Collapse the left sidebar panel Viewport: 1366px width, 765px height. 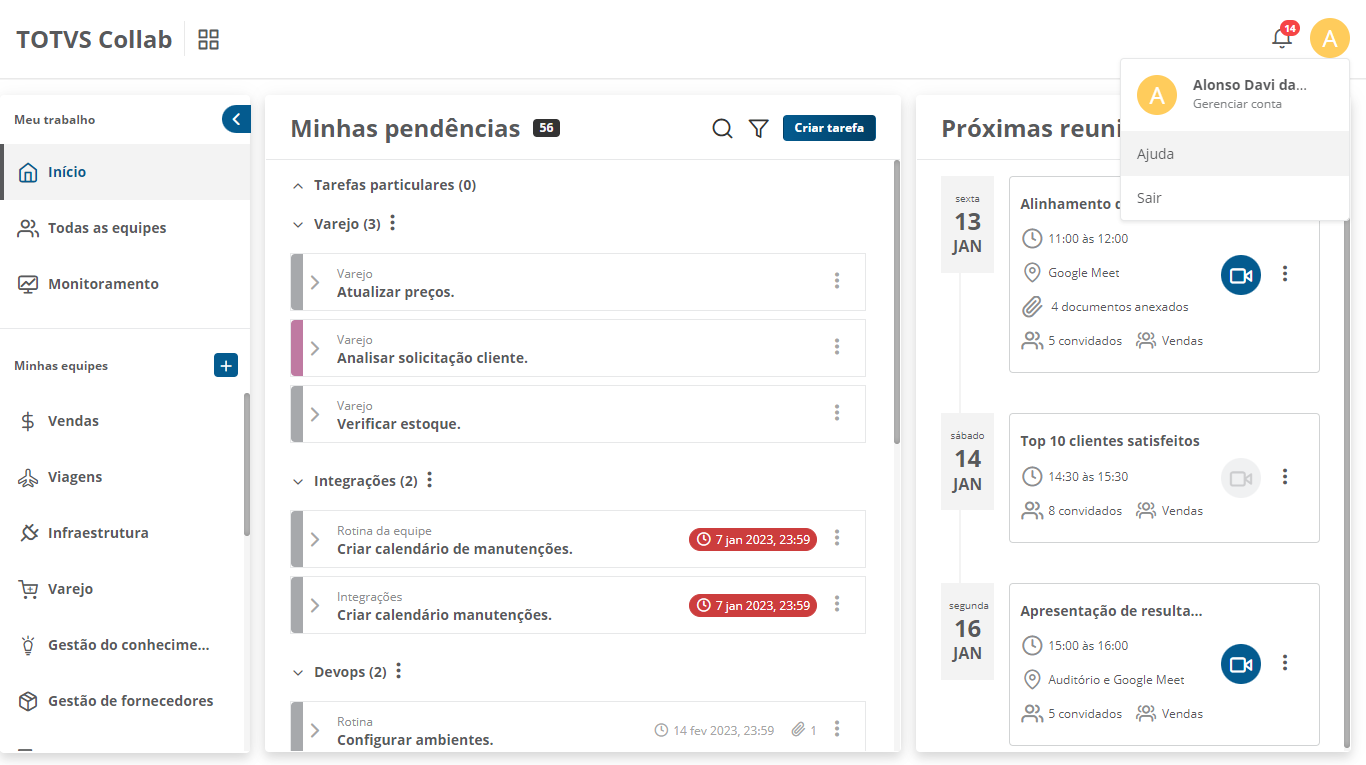coord(236,119)
